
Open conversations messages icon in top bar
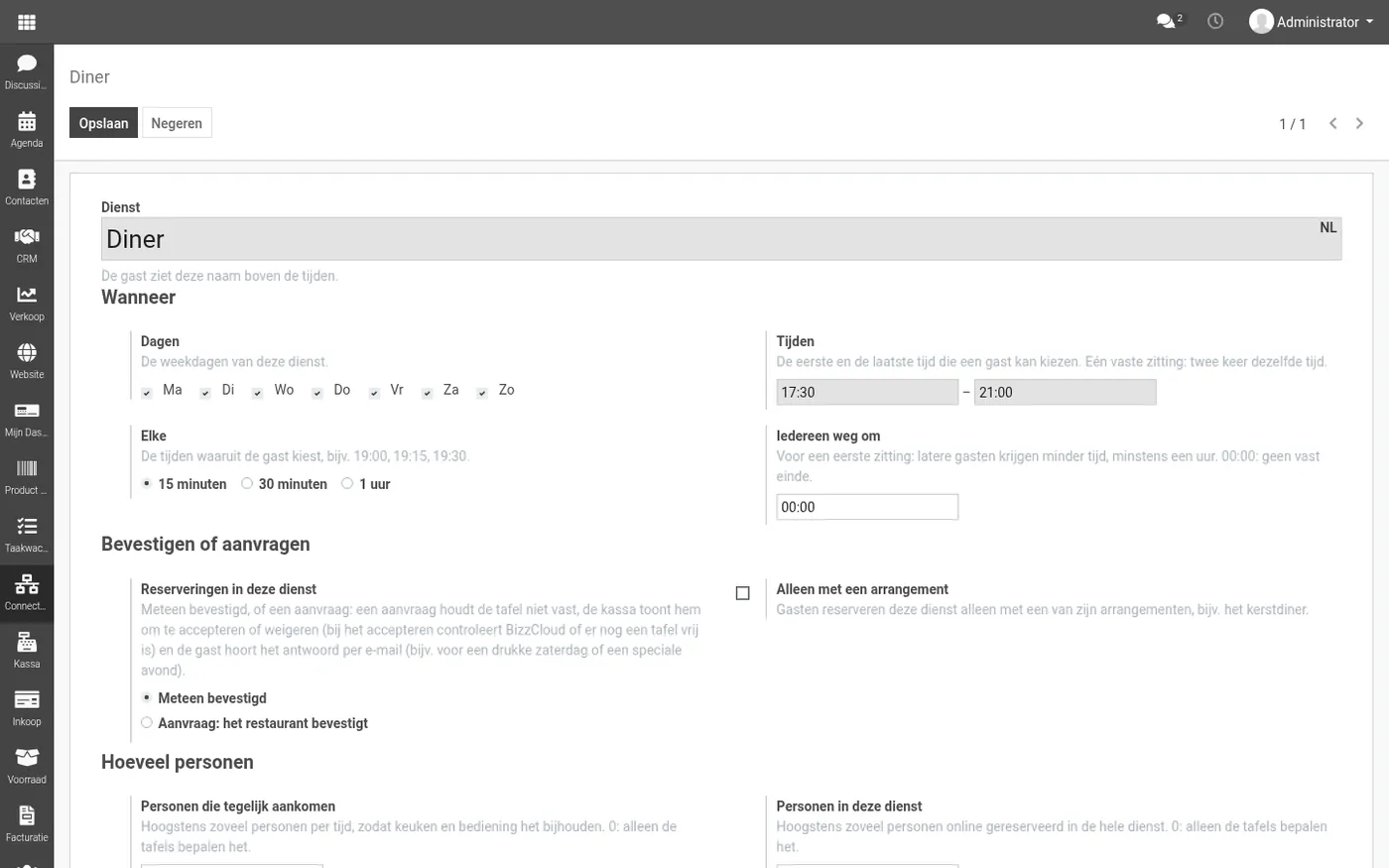1169,21
